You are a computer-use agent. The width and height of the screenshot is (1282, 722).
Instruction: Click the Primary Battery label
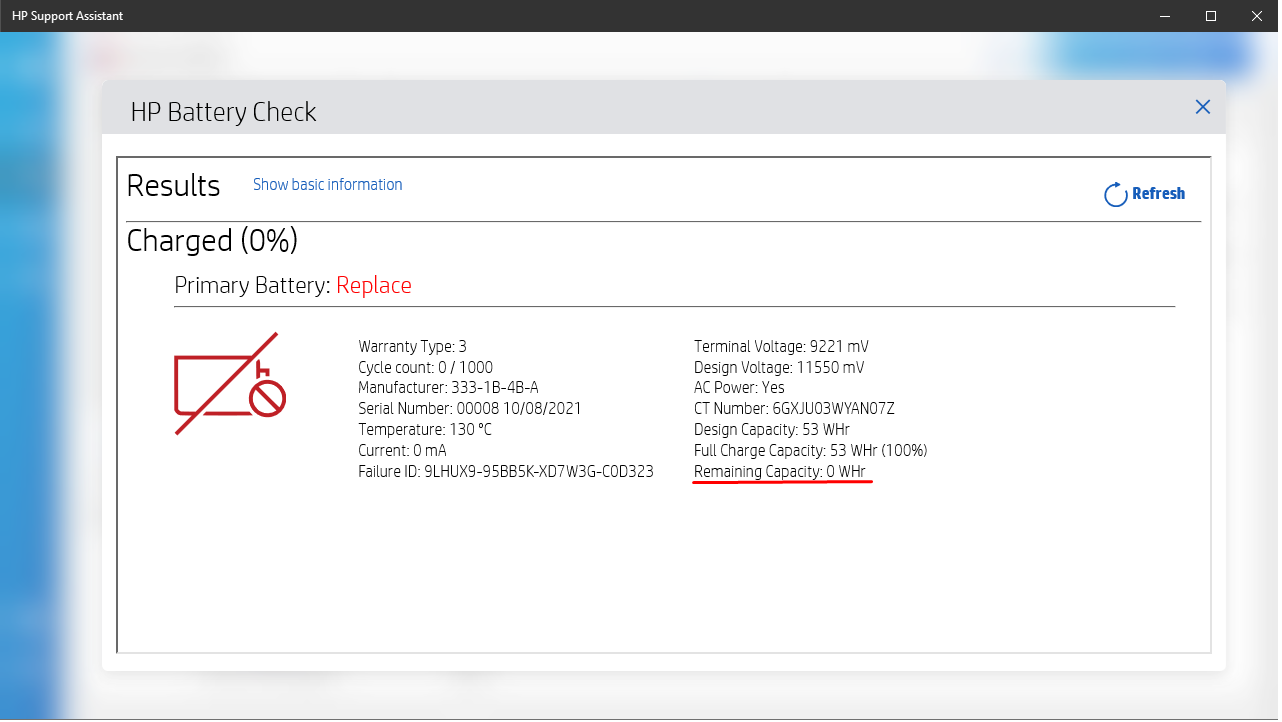252,285
